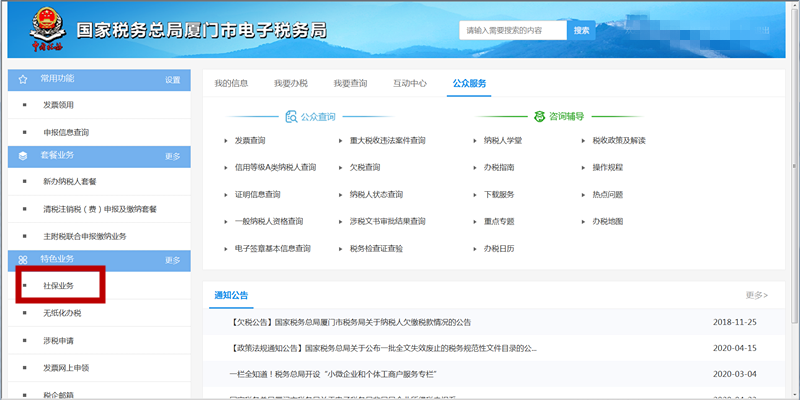Select the 通知公告 tab
This screenshot has width=800, height=400.
click(231, 295)
